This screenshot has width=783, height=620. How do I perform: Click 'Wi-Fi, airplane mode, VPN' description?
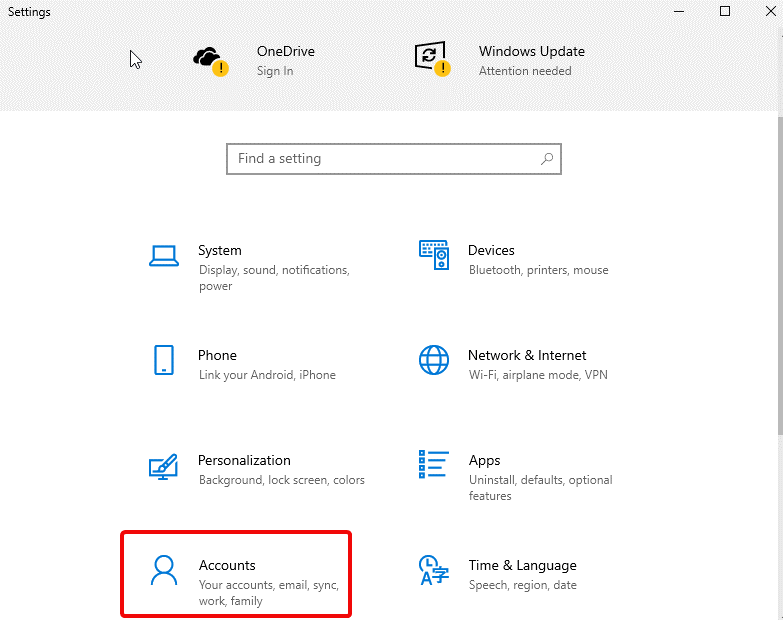[x=538, y=375]
